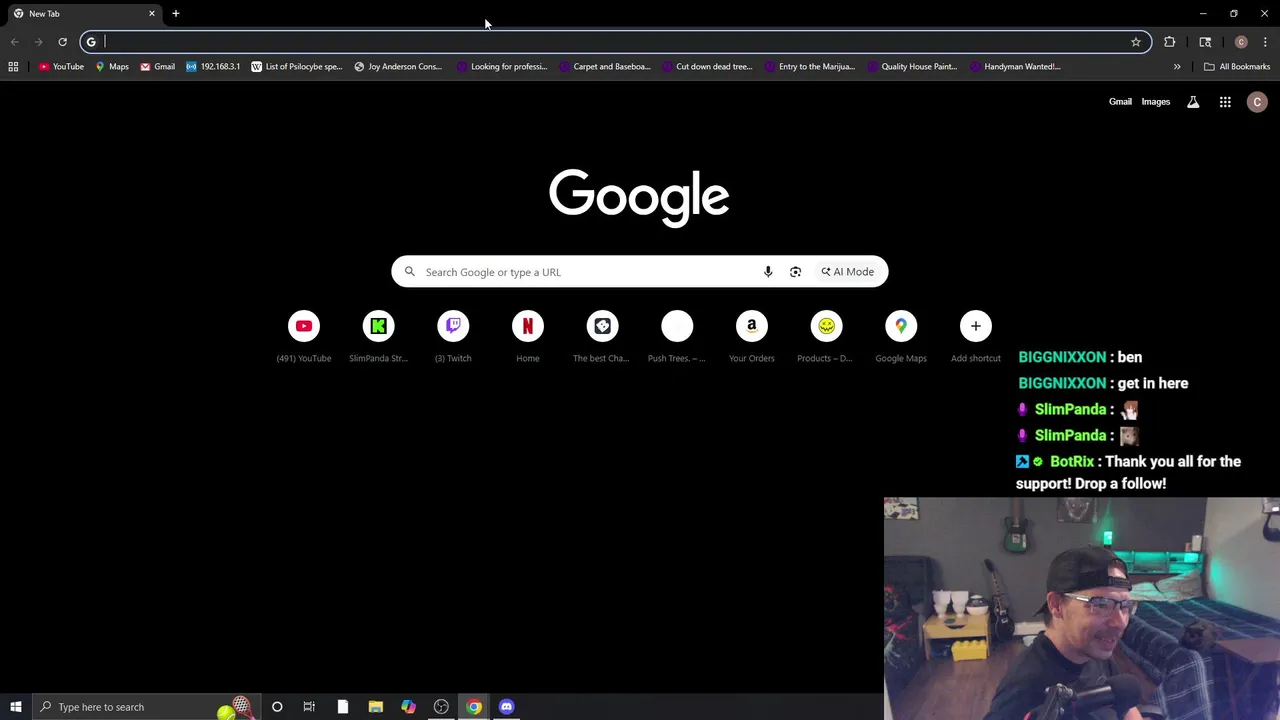Click the Images link at page top
This screenshot has width=1280, height=720.
[1156, 102]
